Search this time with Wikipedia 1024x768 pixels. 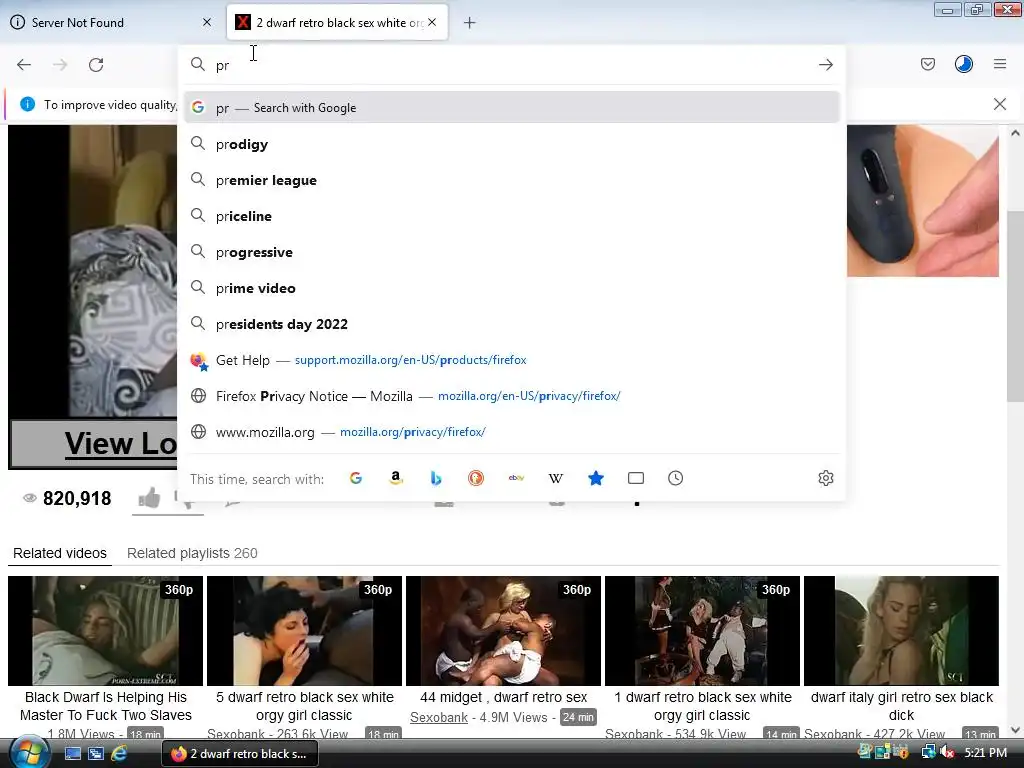click(x=556, y=478)
